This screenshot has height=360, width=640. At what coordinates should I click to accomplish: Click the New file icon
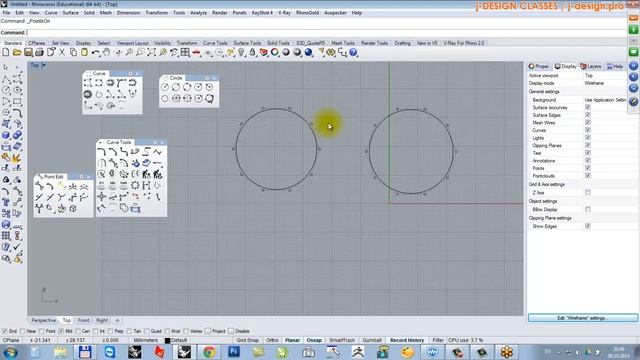[6, 52]
